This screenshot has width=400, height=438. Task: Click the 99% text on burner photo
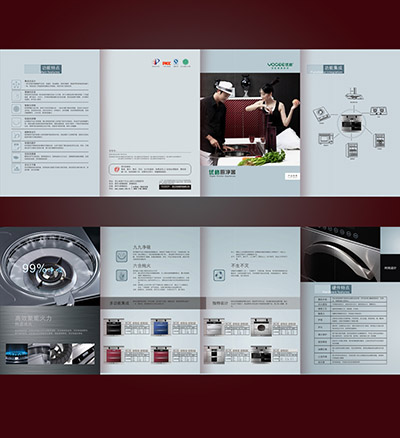(34, 268)
